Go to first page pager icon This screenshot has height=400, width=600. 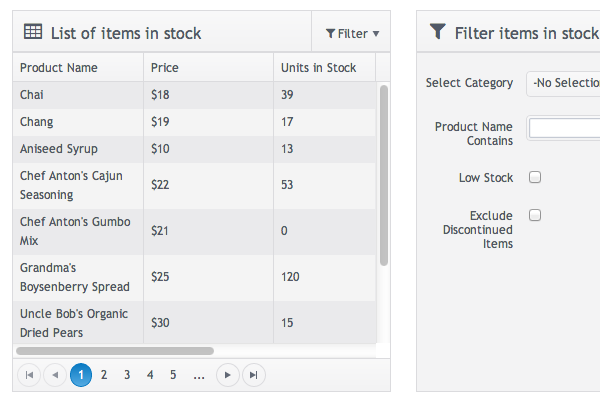pyautogui.click(x=28, y=375)
